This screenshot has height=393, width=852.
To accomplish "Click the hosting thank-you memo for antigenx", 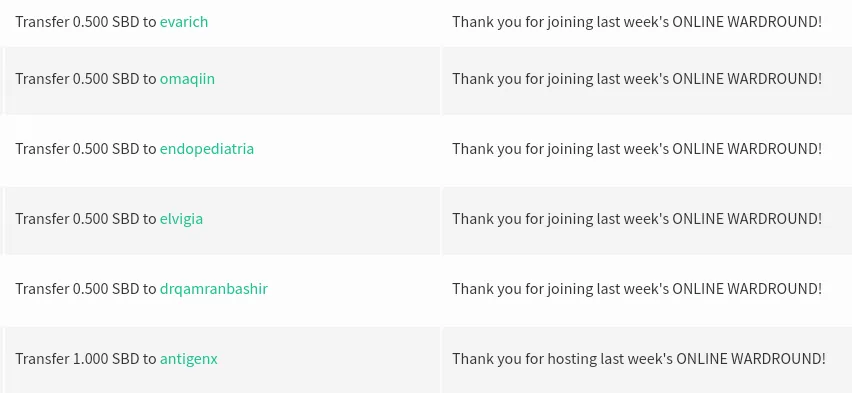I will click(639, 359).
